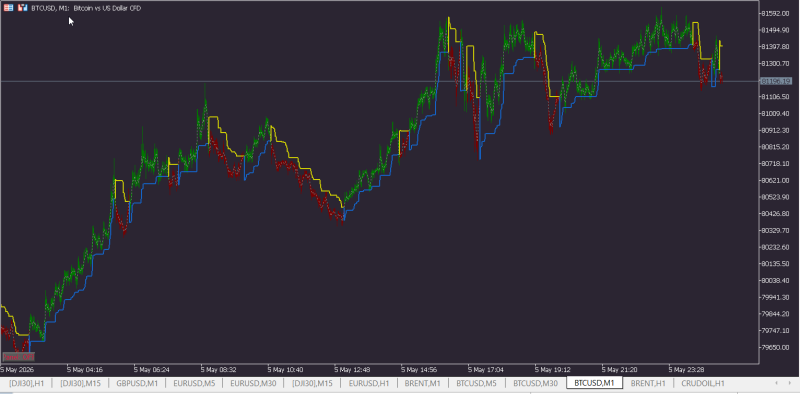Switch to the [DJI30],H1 chart tab
Viewport: 800px width, 394px height.
pos(27,383)
